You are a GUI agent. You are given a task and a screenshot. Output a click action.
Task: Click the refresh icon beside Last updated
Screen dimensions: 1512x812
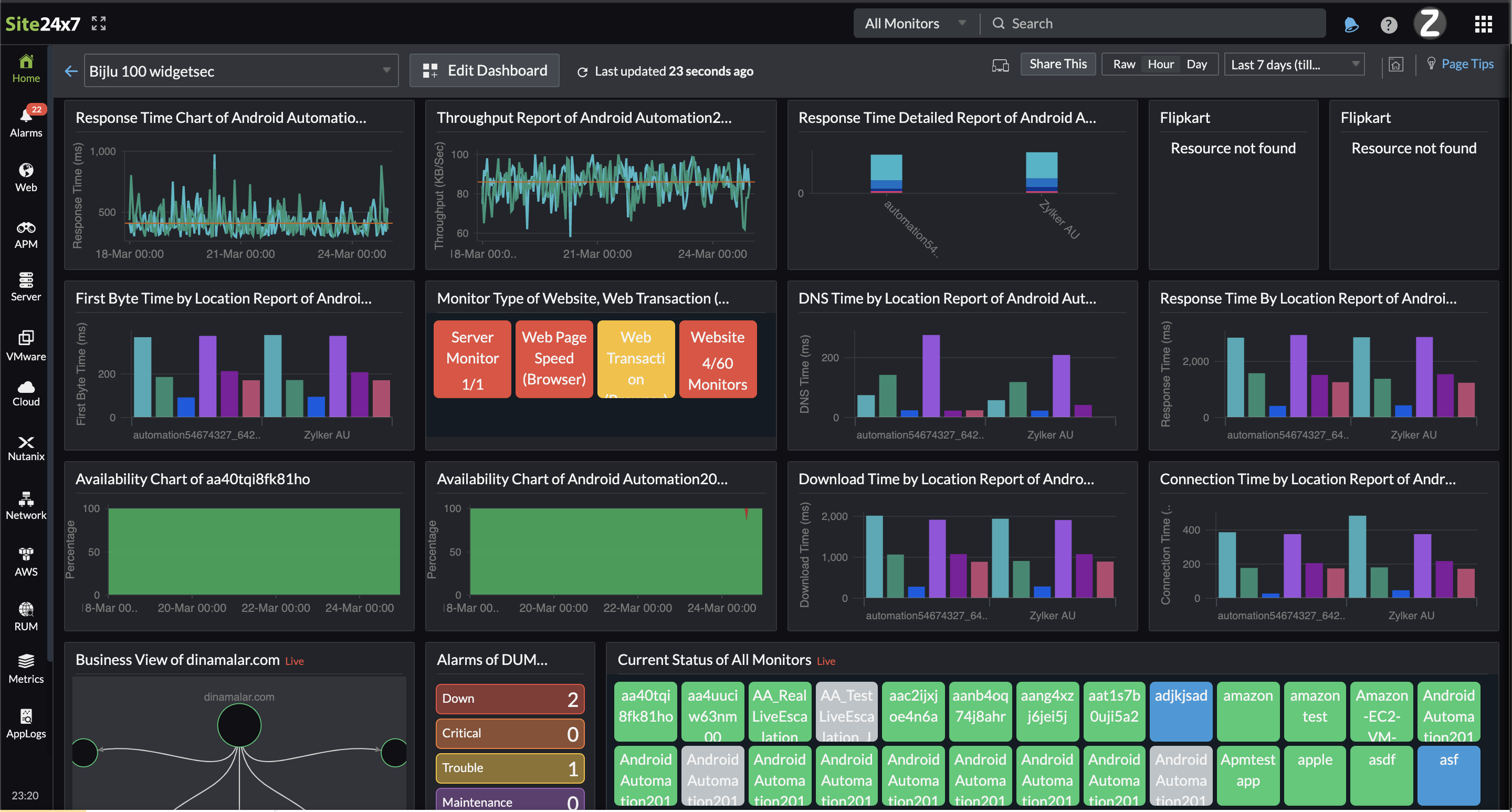click(x=582, y=71)
